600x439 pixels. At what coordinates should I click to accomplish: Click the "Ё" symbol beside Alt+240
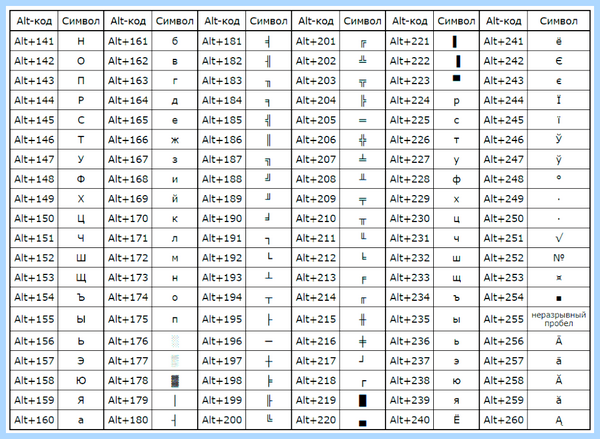point(456,420)
